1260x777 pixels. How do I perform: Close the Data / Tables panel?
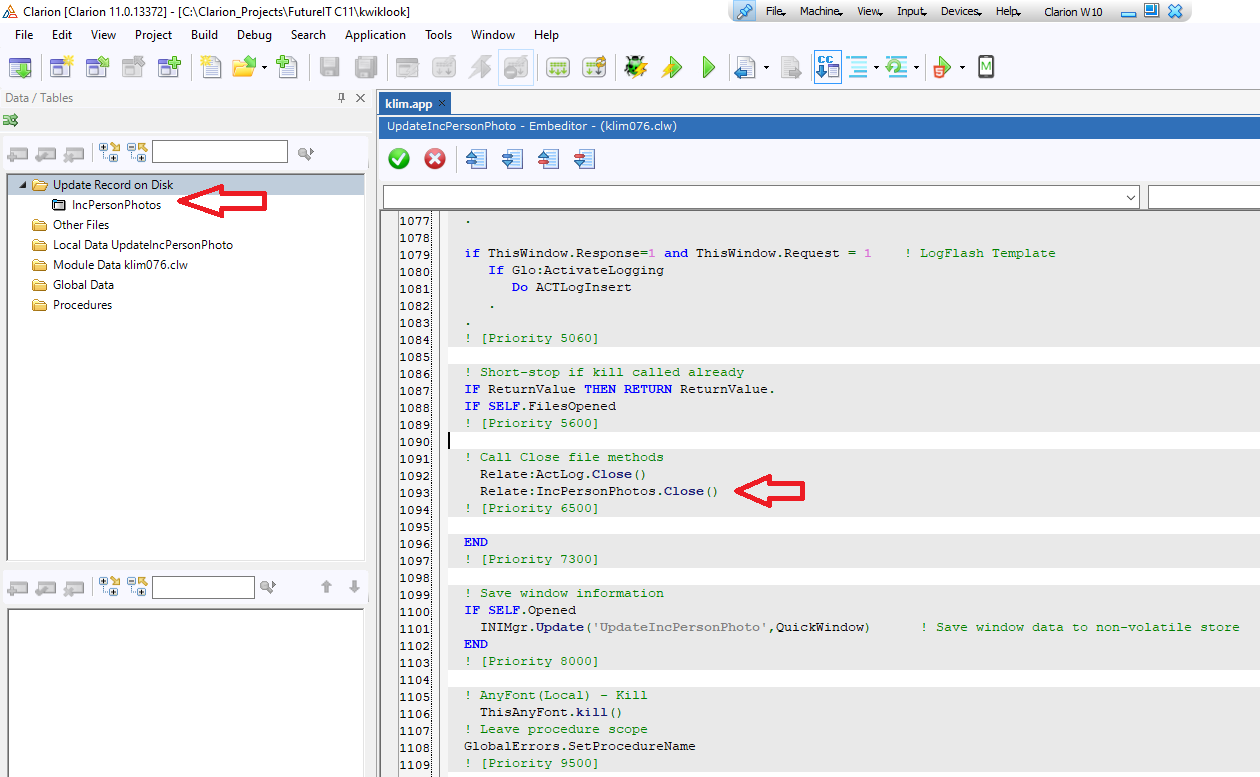click(360, 98)
